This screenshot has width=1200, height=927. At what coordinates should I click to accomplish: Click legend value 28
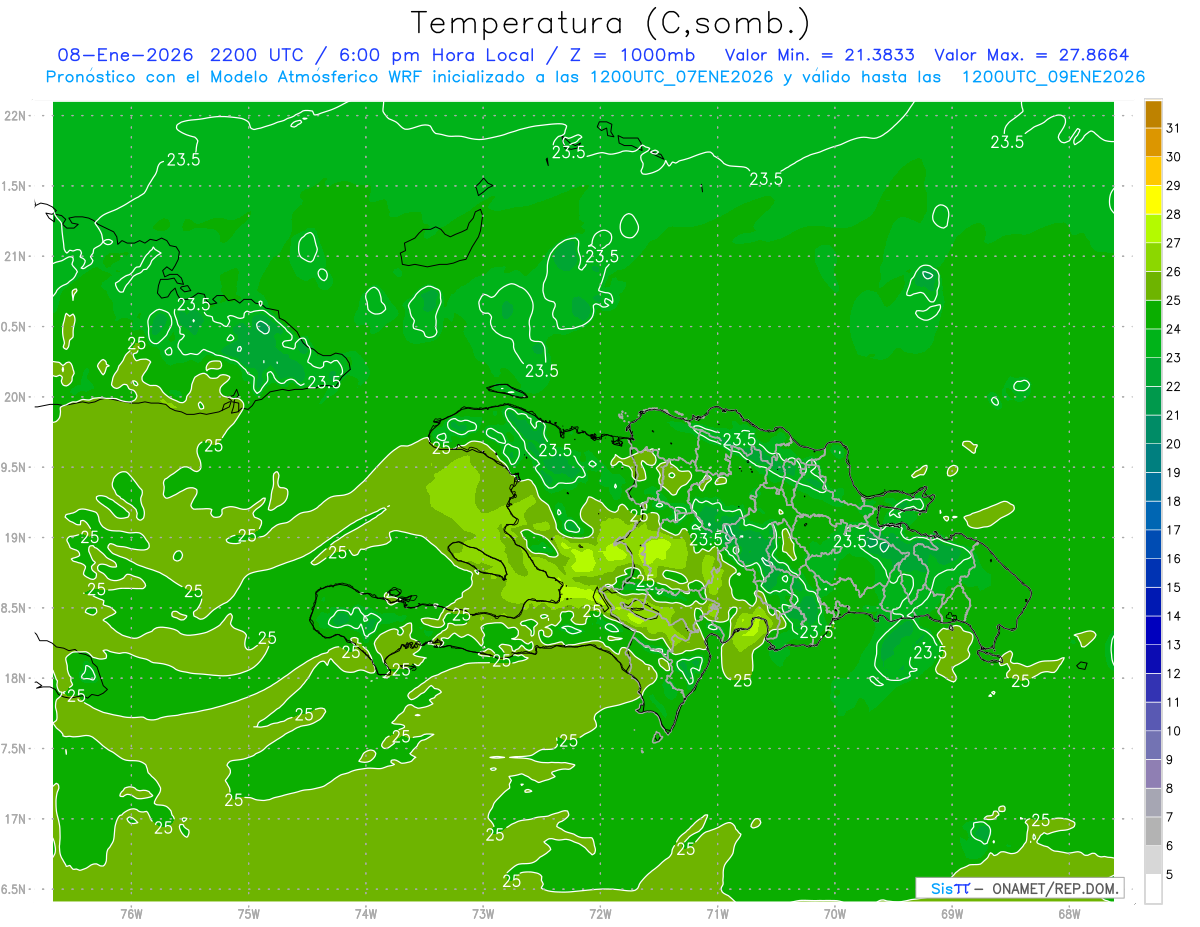1174,214
